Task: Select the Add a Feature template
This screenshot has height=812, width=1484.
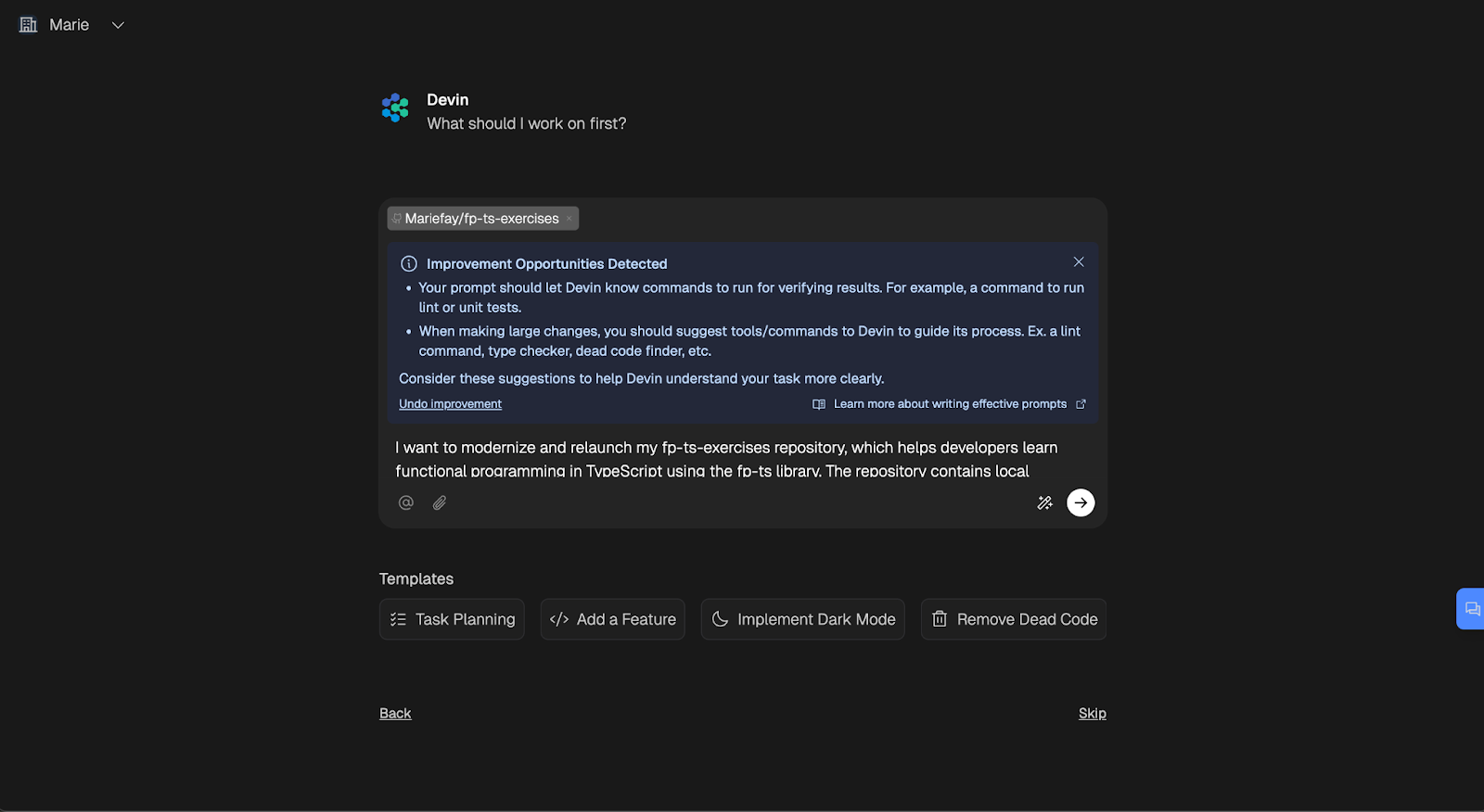Action: [x=613, y=619]
